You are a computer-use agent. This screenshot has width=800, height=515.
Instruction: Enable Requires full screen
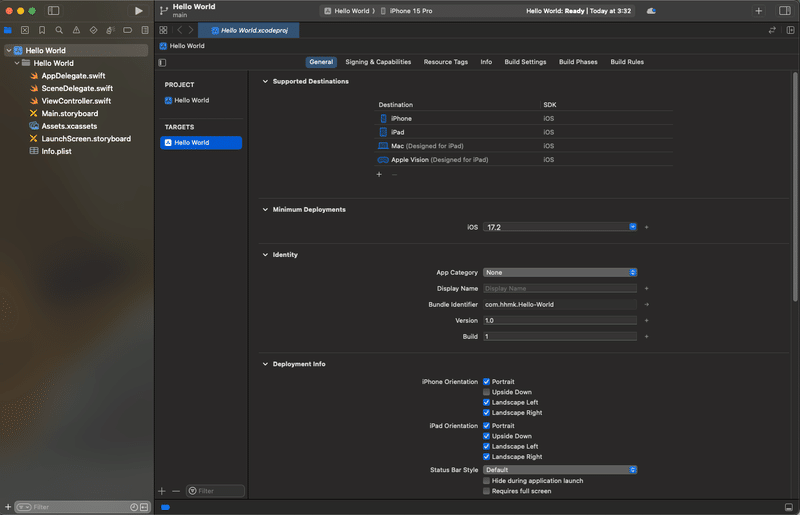pos(486,491)
